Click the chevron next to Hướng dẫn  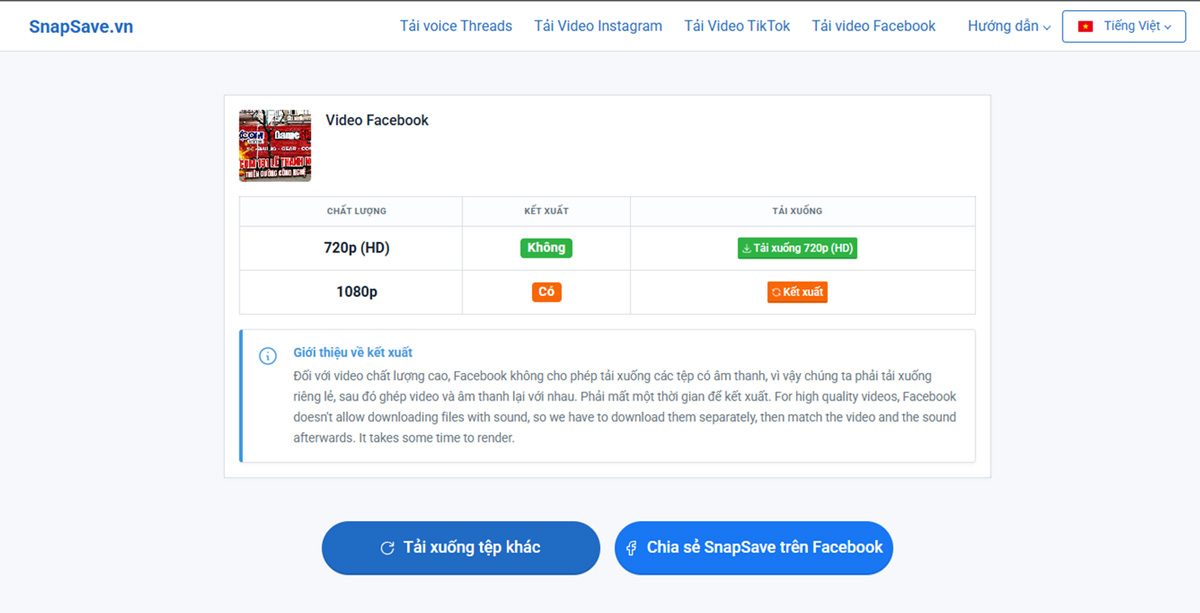click(x=1046, y=28)
